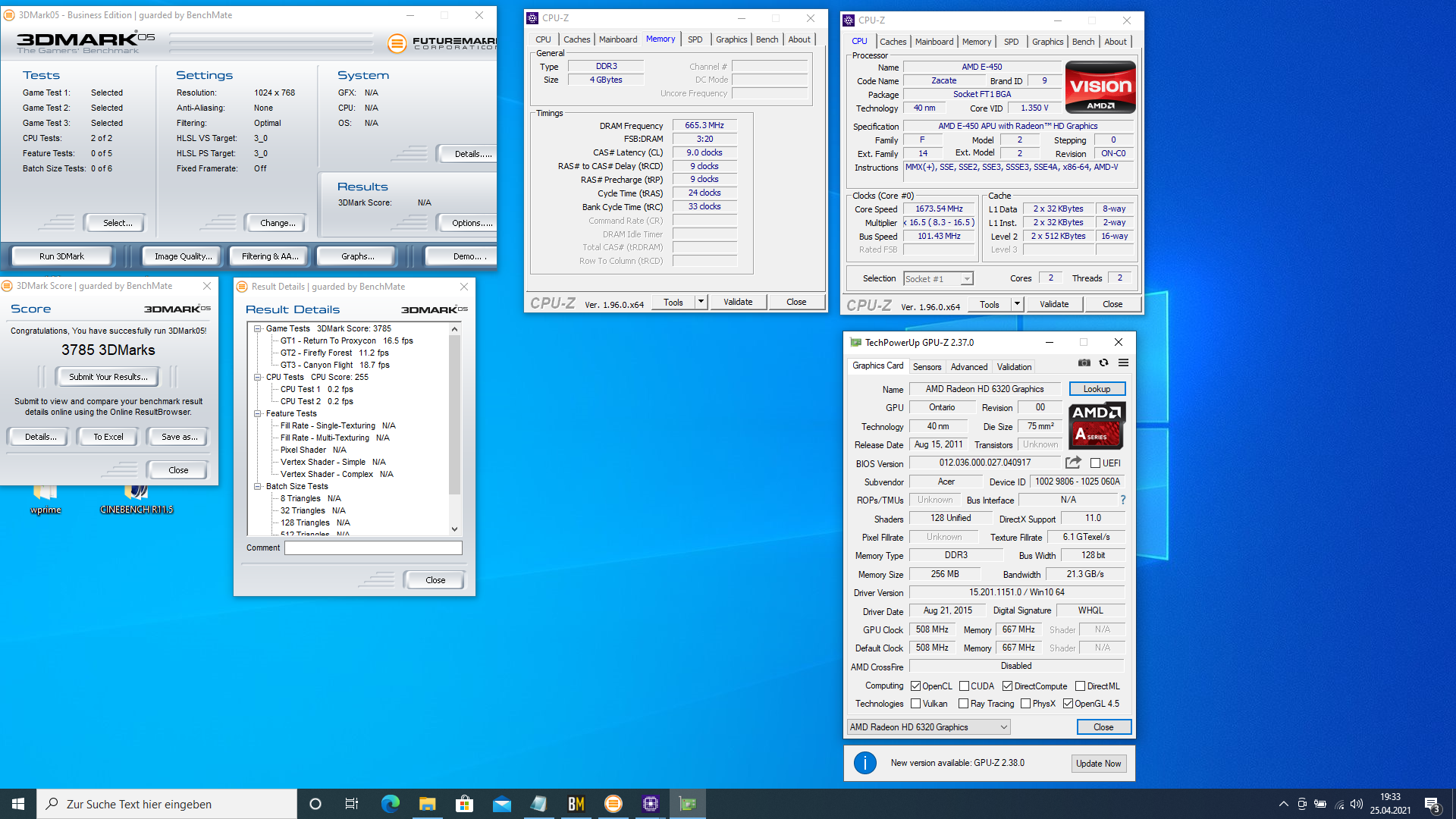
Task: Toggle the UEFI checkbox in GPU-Z
Action: pos(1095,463)
